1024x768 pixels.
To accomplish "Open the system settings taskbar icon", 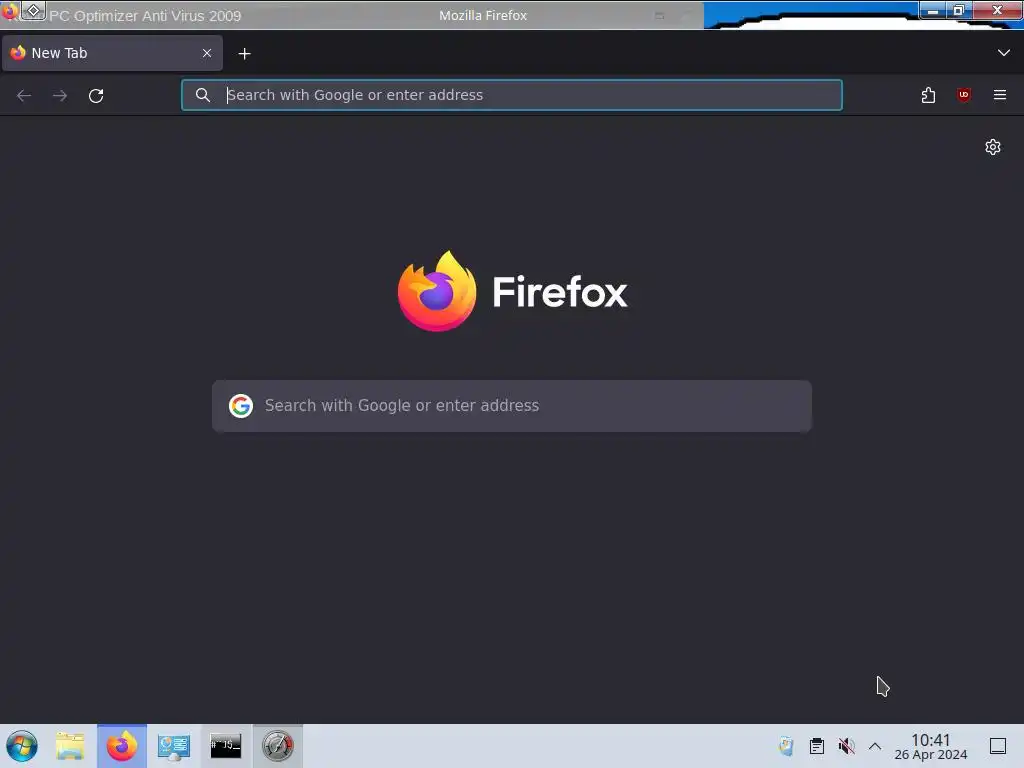I will click(x=174, y=746).
